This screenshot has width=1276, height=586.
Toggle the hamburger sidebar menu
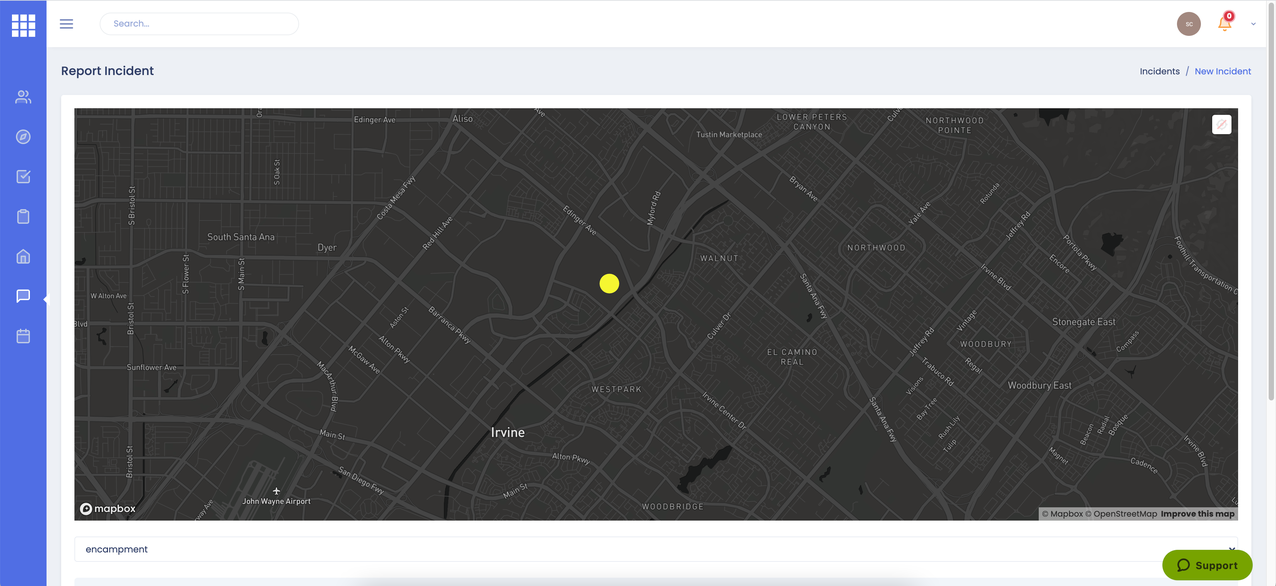pos(67,24)
